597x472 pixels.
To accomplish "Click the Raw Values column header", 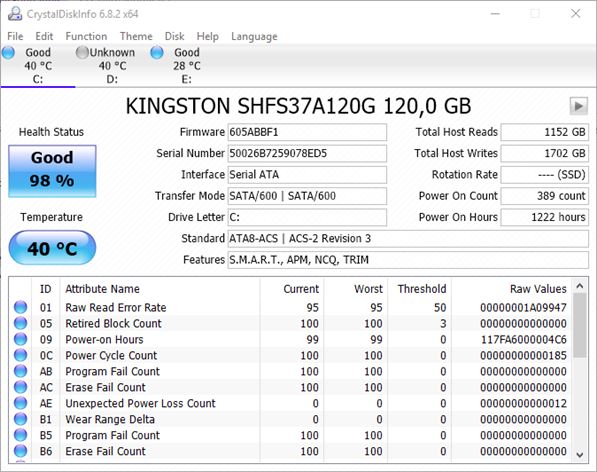I will (538, 289).
